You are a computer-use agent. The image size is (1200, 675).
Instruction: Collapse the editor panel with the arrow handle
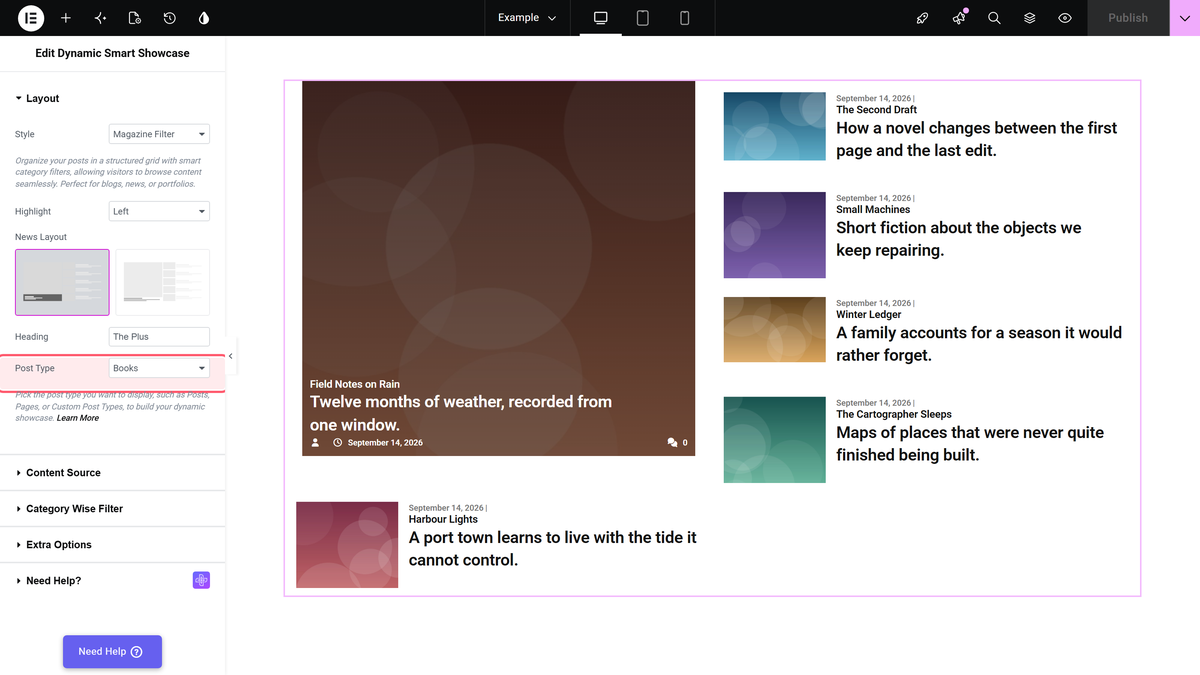[x=231, y=356]
